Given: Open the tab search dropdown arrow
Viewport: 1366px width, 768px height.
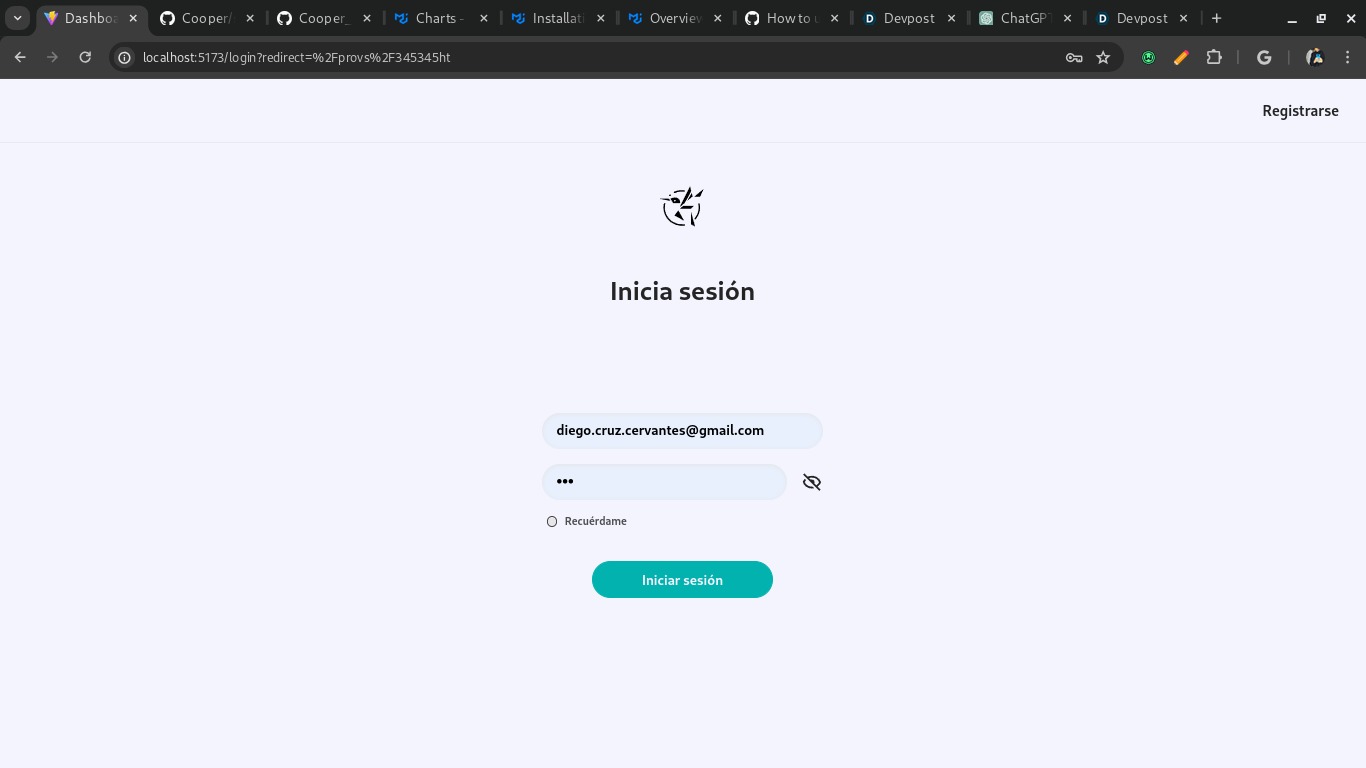Looking at the screenshot, I should [x=17, y=18].
